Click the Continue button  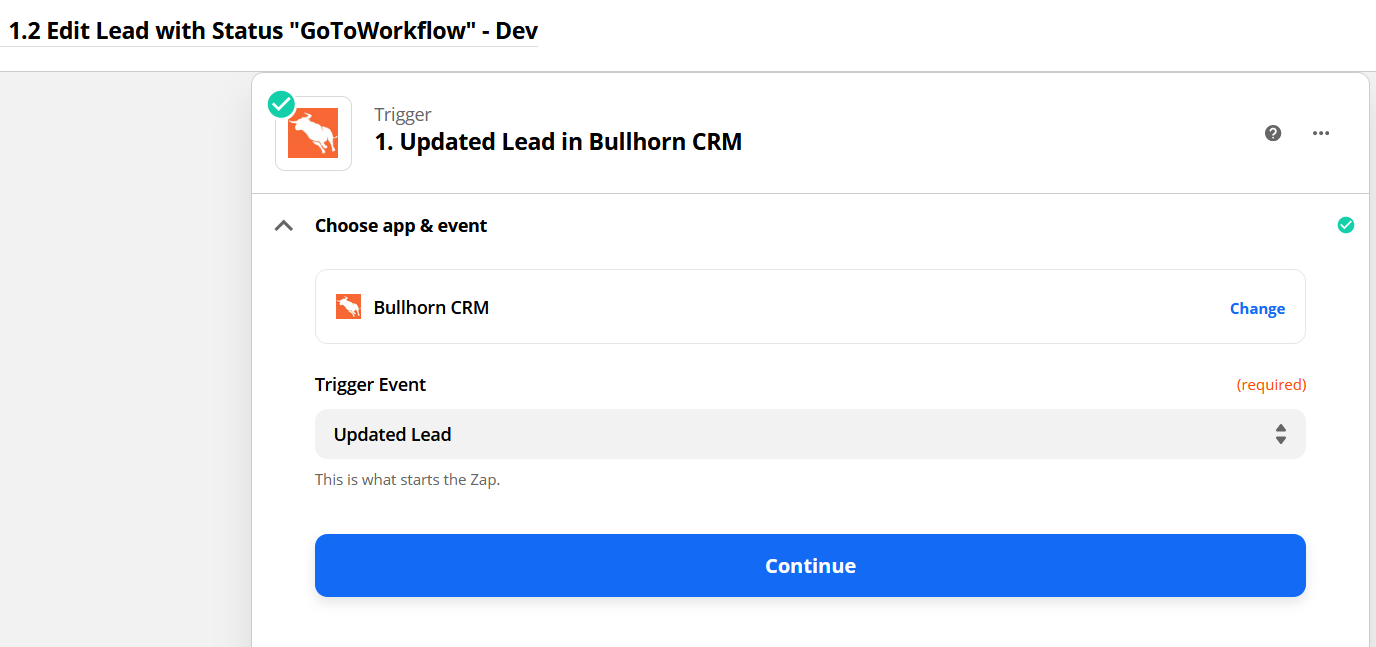pyautogui.click(x=810, y=565)
